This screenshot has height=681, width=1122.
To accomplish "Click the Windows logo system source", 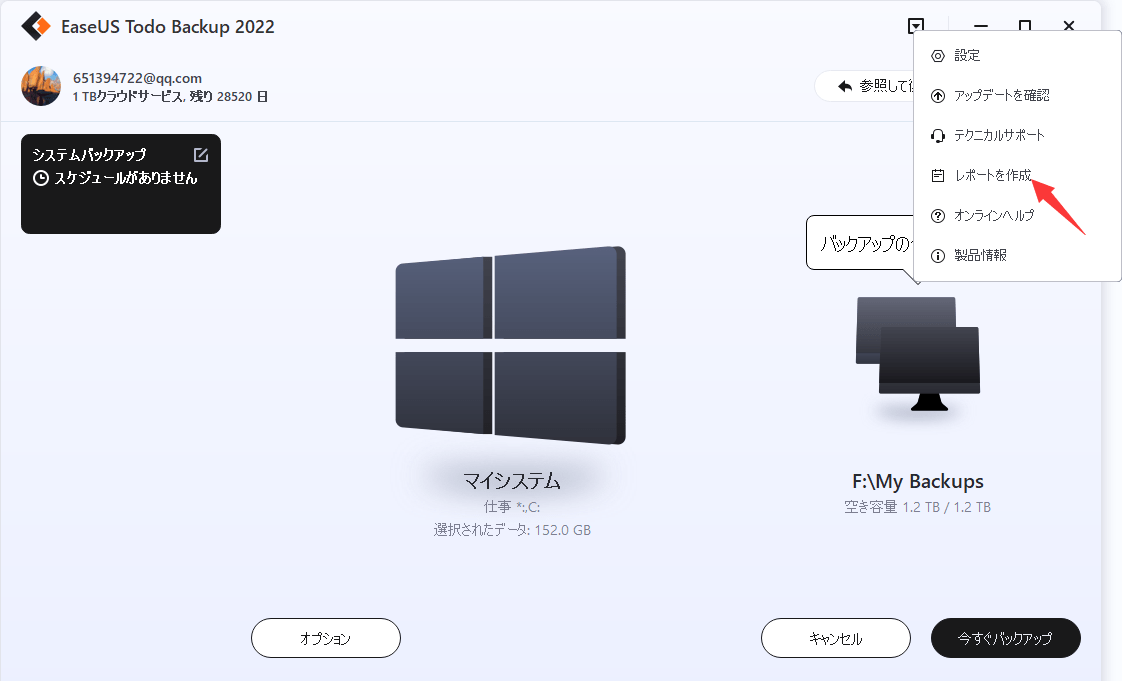I will [511, 346].
